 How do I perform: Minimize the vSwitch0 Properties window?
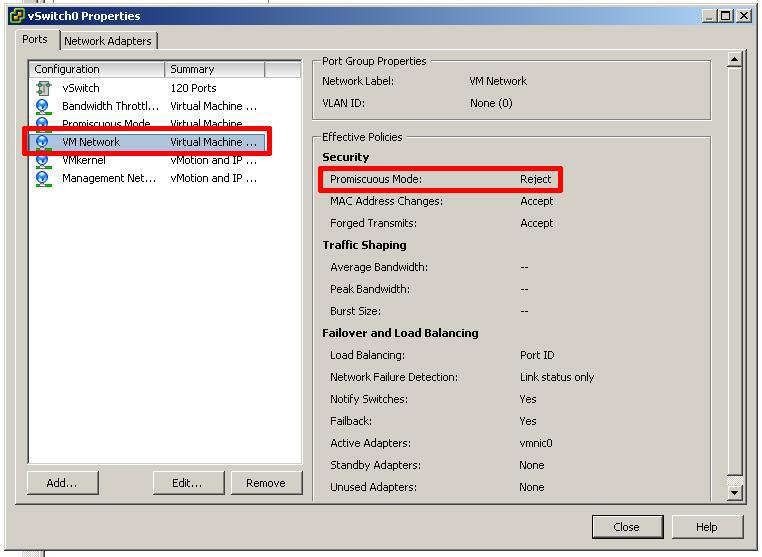coord(710,16)
